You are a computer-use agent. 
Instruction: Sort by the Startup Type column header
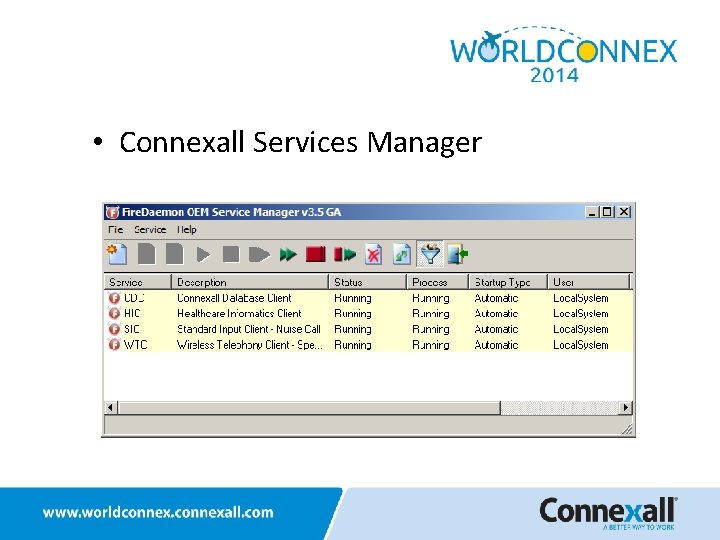pos(508,282)
